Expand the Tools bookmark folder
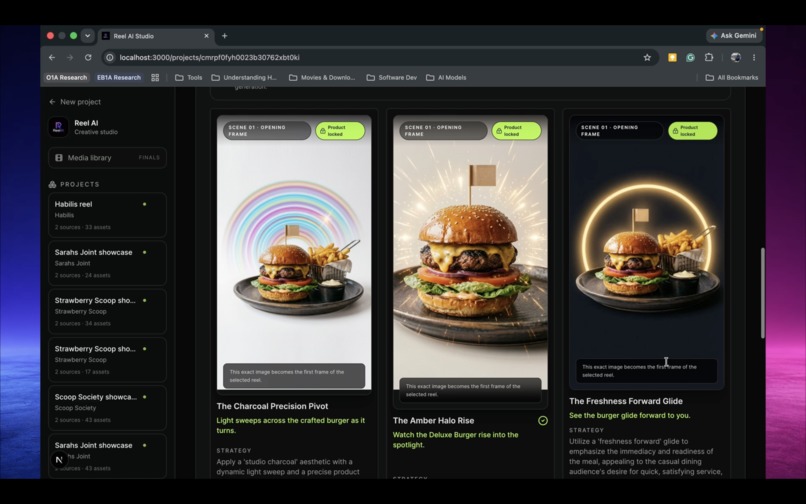This screenshot has height=504, width=806. 189,78
